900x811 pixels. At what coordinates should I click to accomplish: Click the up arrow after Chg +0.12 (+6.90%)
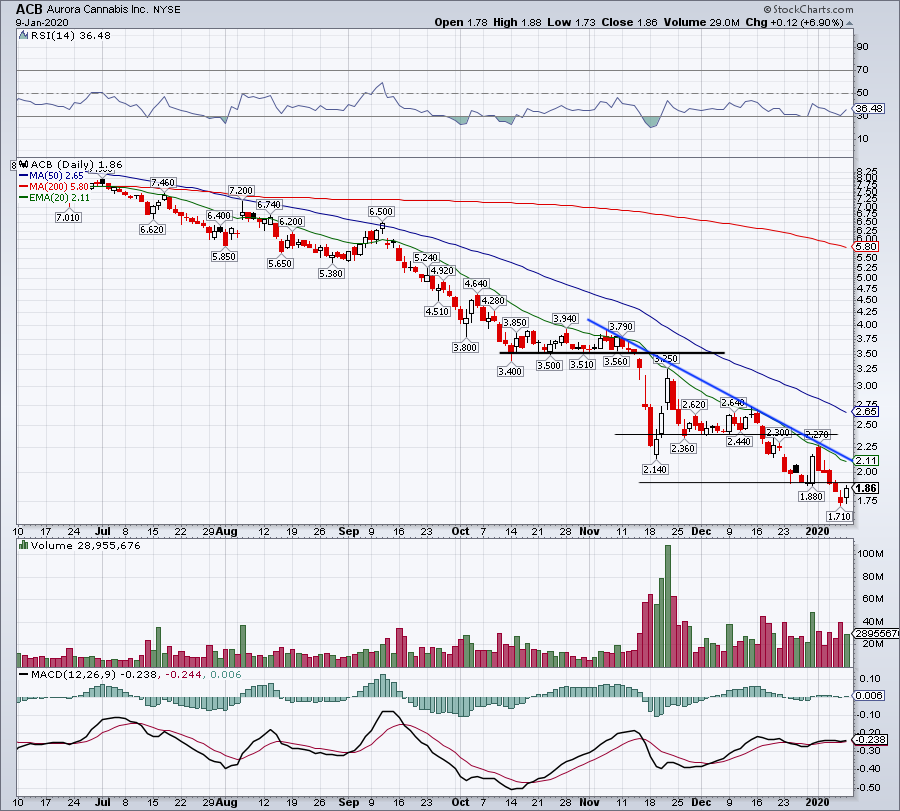[x=849, y=23]
